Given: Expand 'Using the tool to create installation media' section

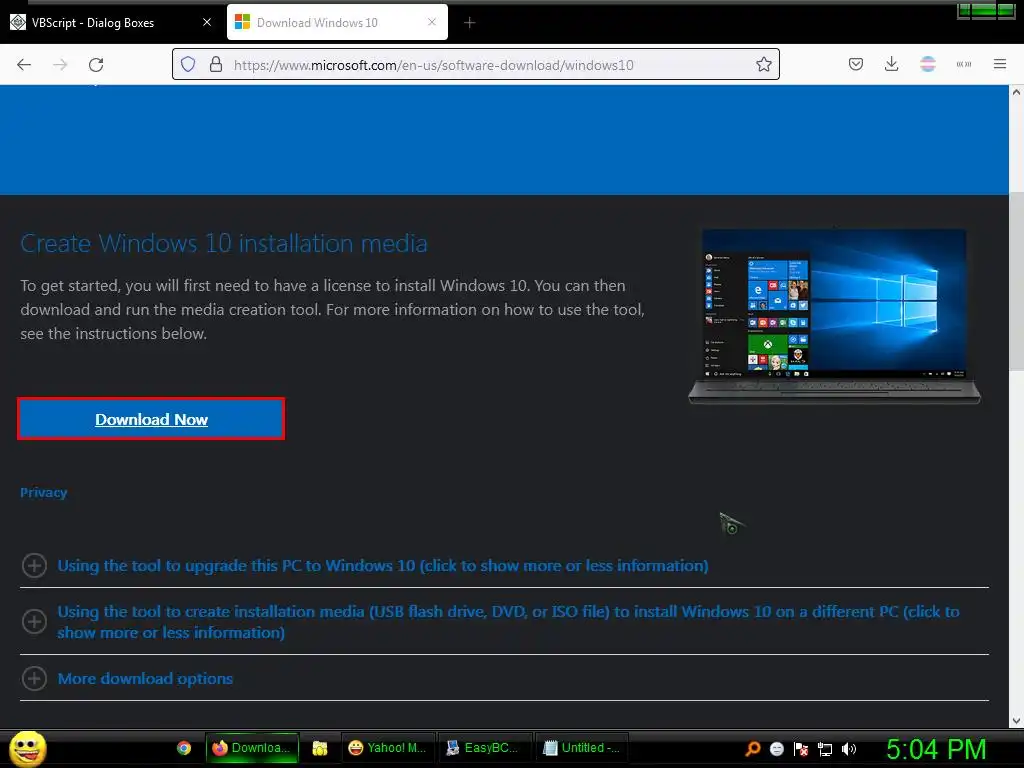Looking at the screenshot, I should pyautogui.click(x=508, y=622).
